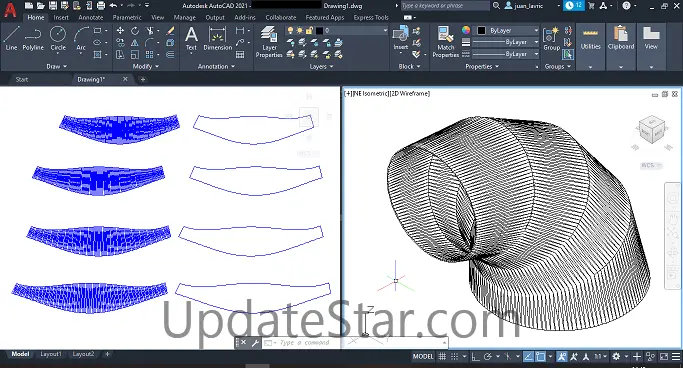The width and height of the screenshot is (683, 368).
Task: Activate the Move tool in Modify
Action: tap(120, 30)
